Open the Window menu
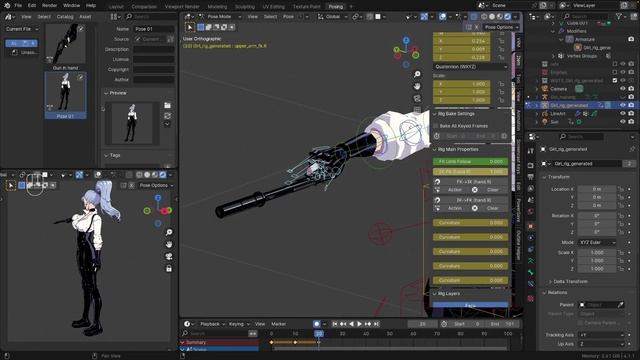The height and width of the screenshot is (360, 640). pos(71,6)
